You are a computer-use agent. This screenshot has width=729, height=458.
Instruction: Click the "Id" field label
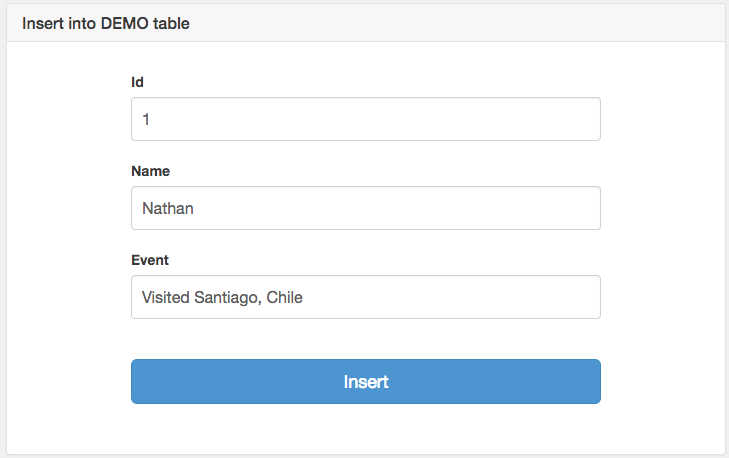coord(137,82)
